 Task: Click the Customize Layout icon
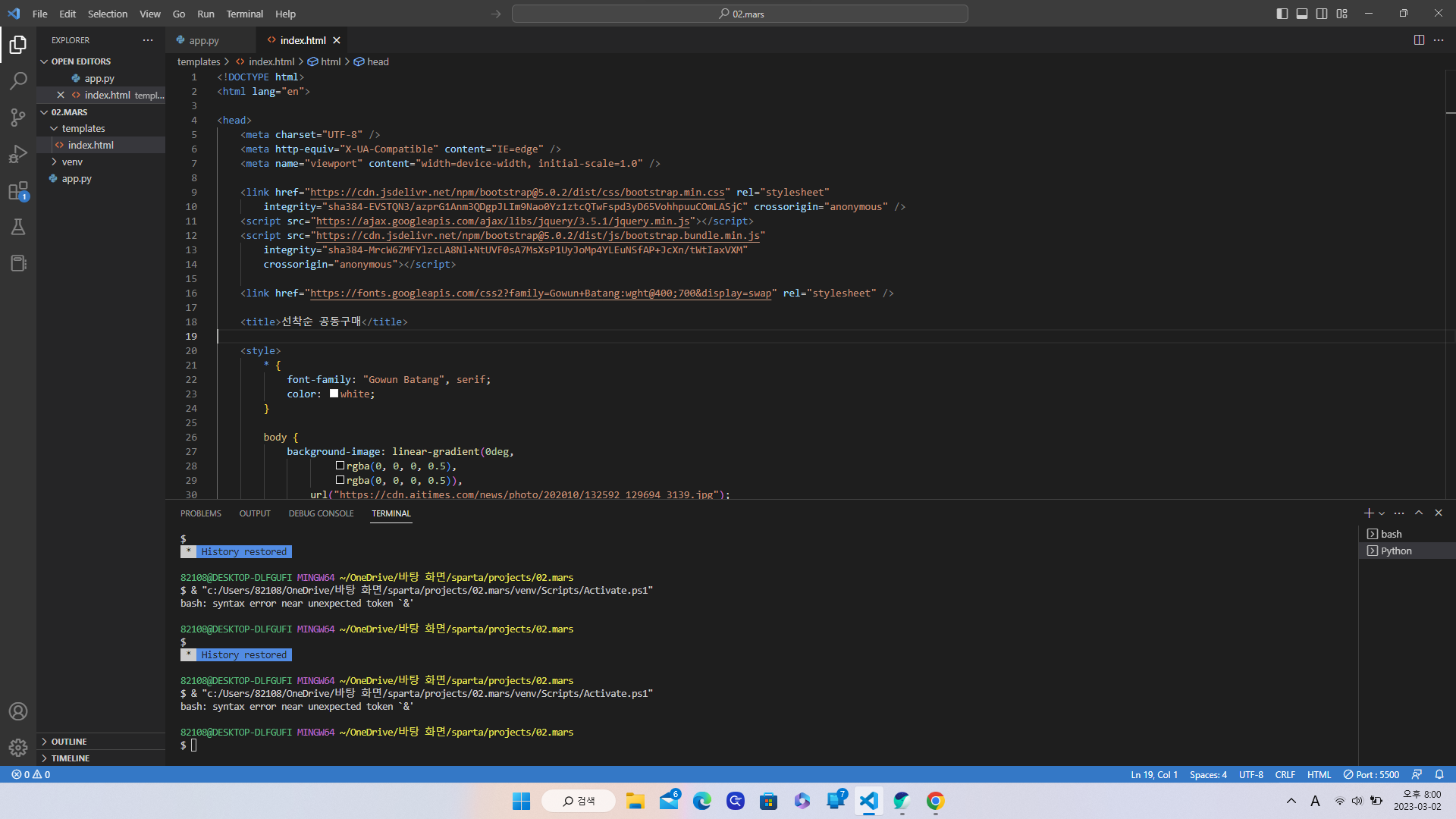point(1342,14)
